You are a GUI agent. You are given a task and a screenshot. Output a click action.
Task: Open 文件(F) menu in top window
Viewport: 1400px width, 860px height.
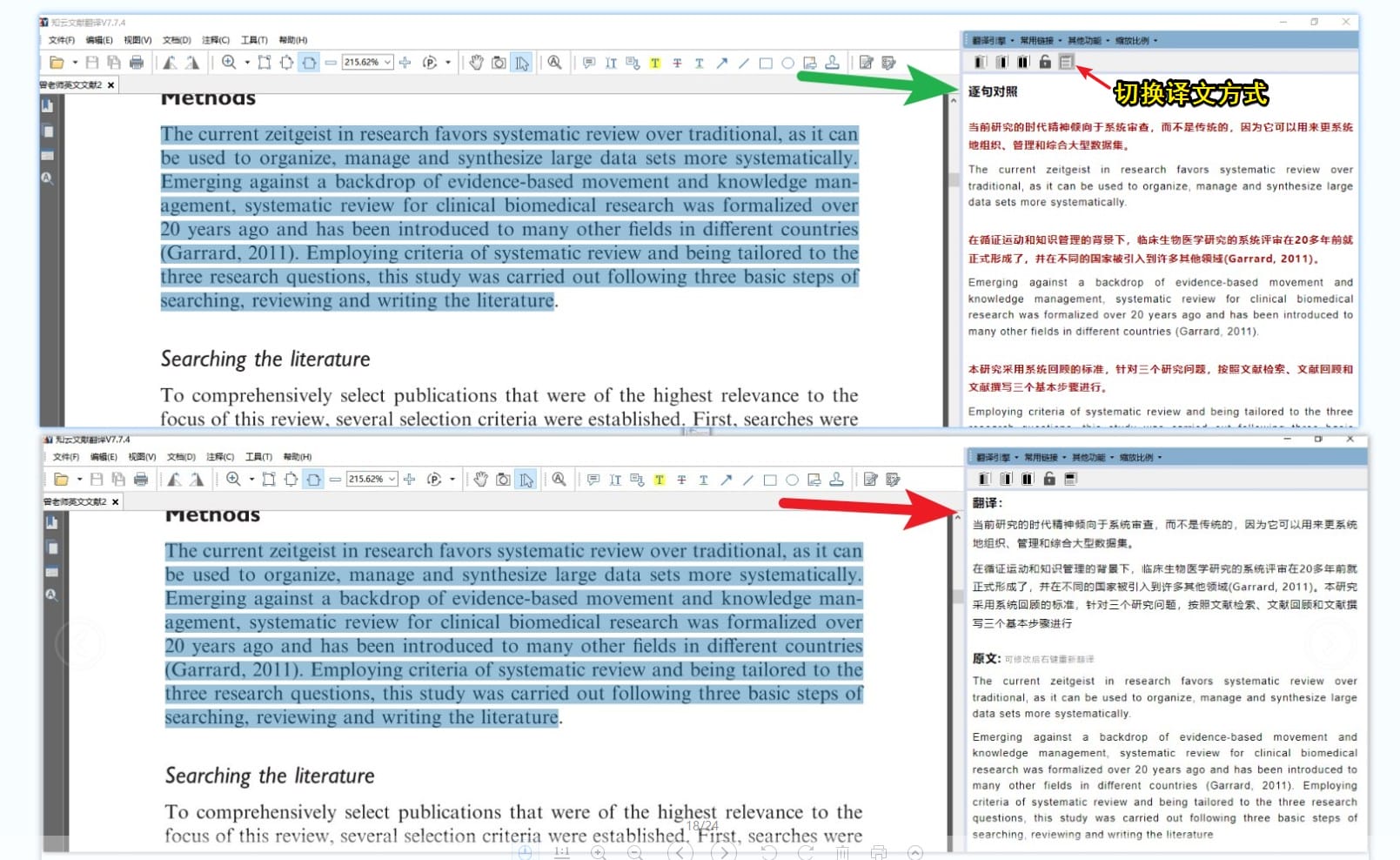(x=62, y=40)
